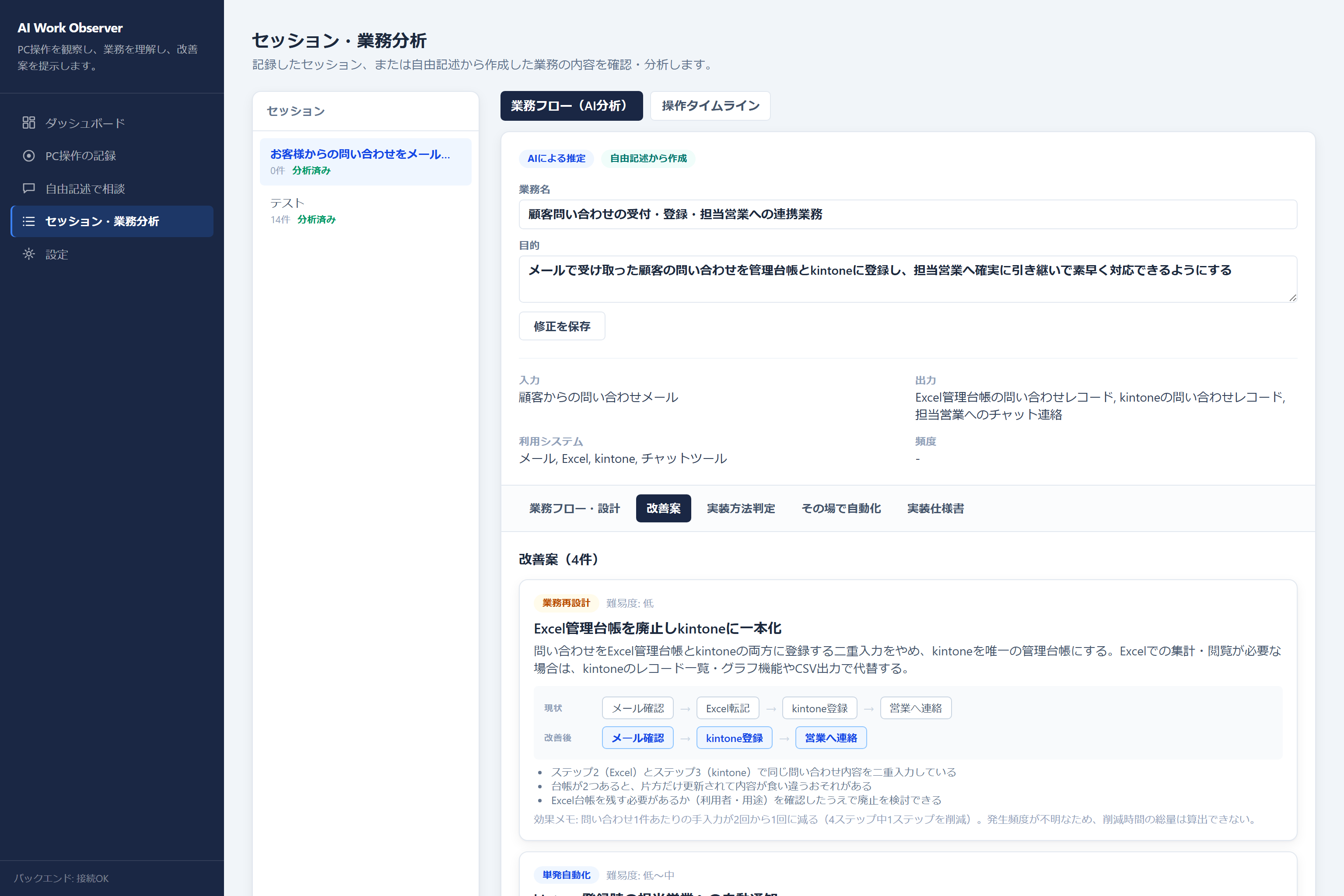Click the 目的 textarea resize handle
The image size is (1344, 896).
[1292, 297]
